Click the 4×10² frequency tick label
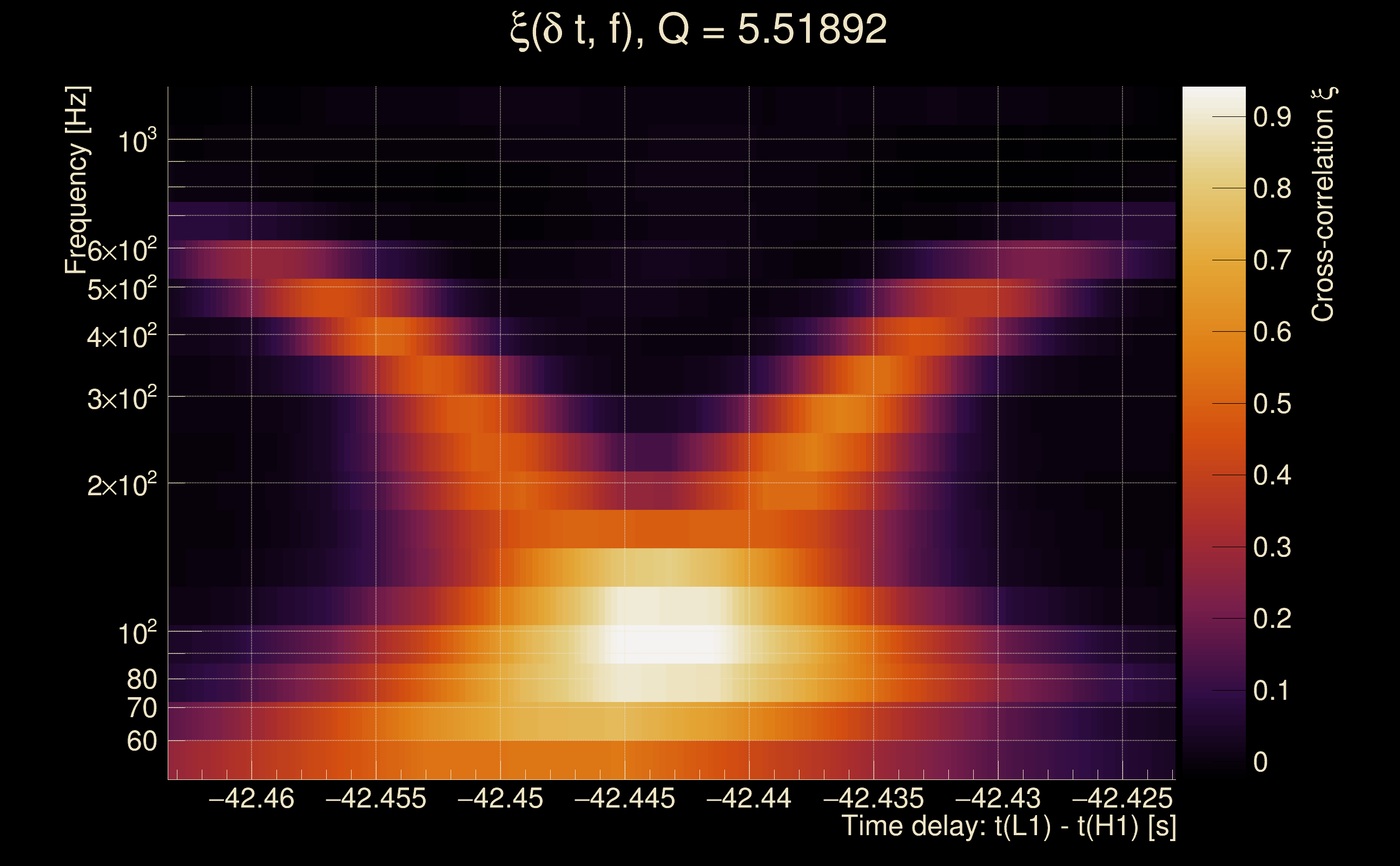 [122, 336]
